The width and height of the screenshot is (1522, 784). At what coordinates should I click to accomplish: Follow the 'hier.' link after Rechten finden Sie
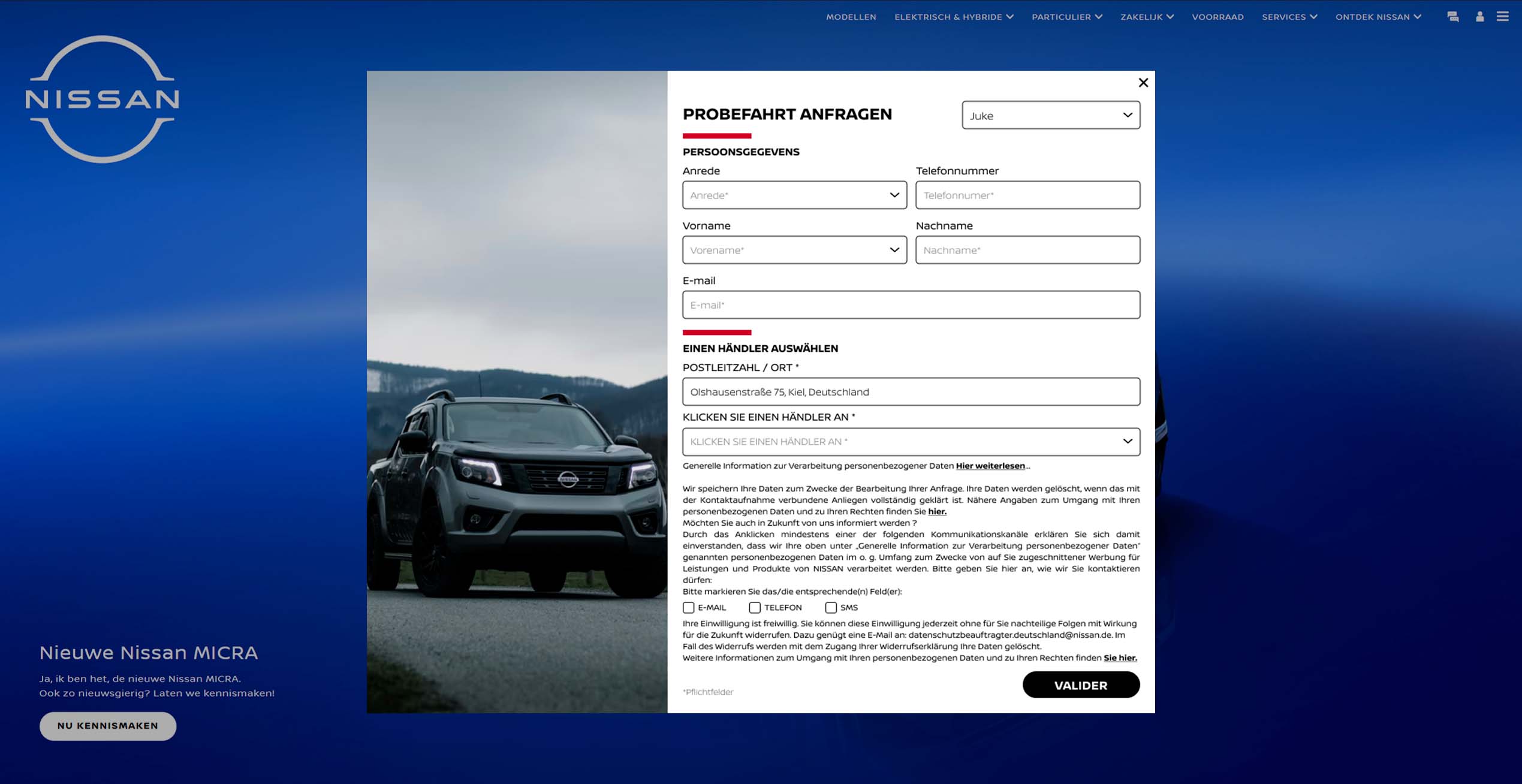coord(937,511)
